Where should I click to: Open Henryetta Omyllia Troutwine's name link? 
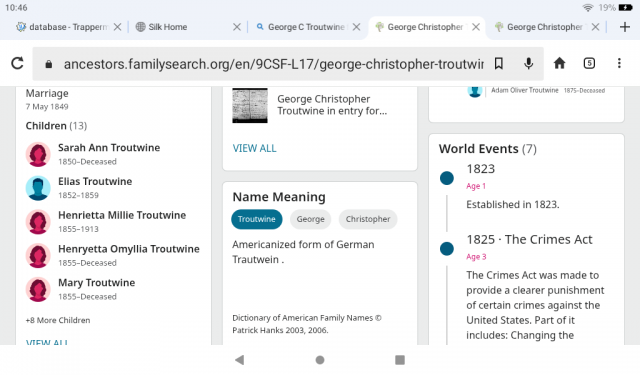click(129, 249)
